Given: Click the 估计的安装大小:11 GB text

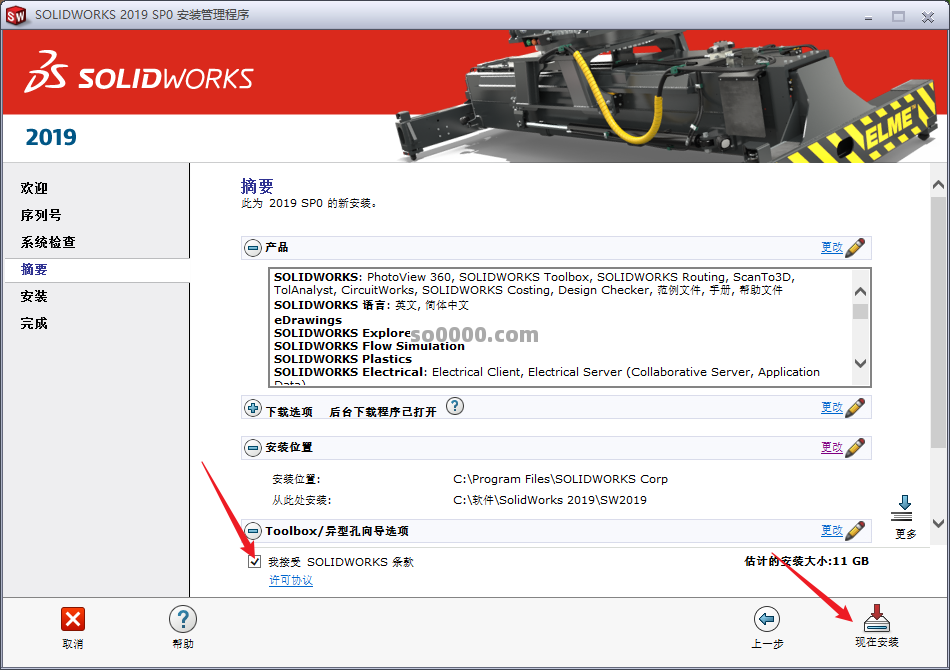Looking at the screenshot, I should [x=806, y=562].
